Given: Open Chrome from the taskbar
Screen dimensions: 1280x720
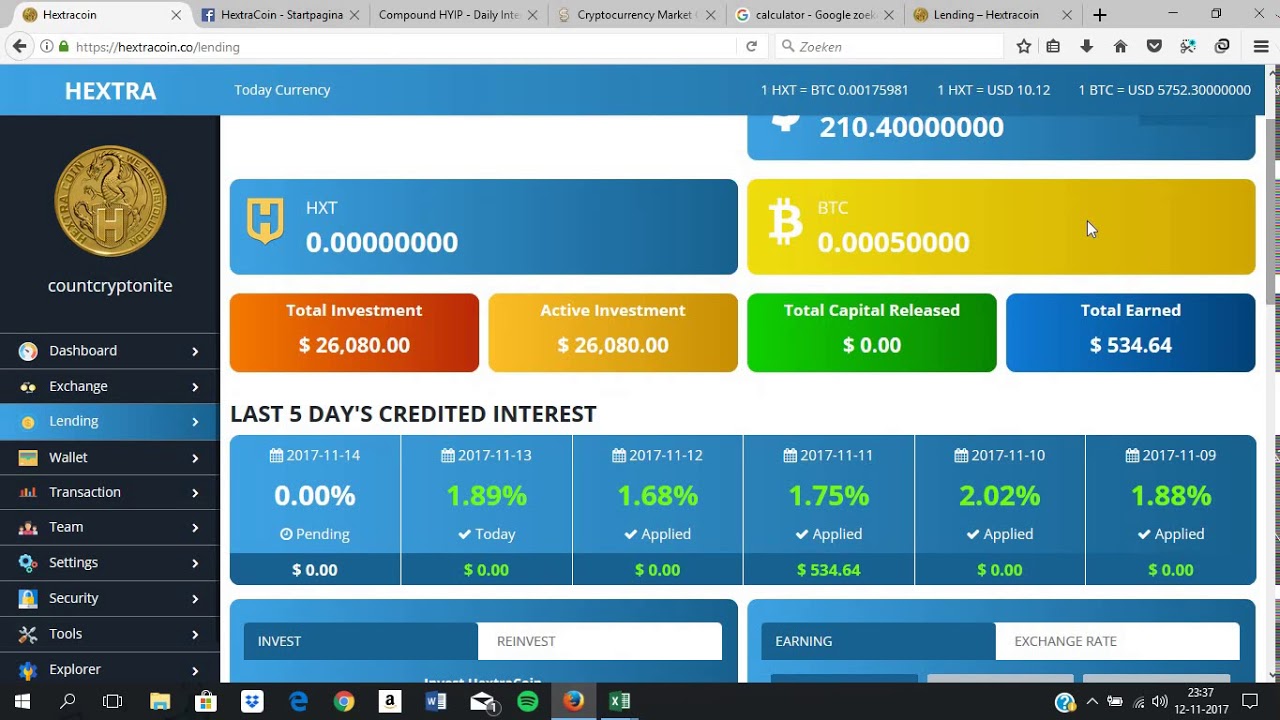Looking at the screenshot, I should coord(344,701).
